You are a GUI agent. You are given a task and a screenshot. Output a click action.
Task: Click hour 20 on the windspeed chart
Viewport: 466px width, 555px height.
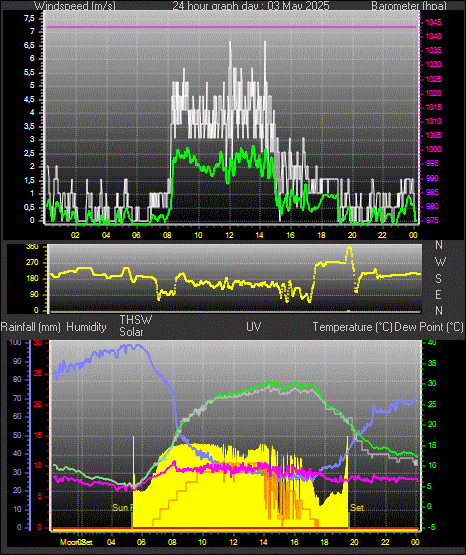pos(352,235)
